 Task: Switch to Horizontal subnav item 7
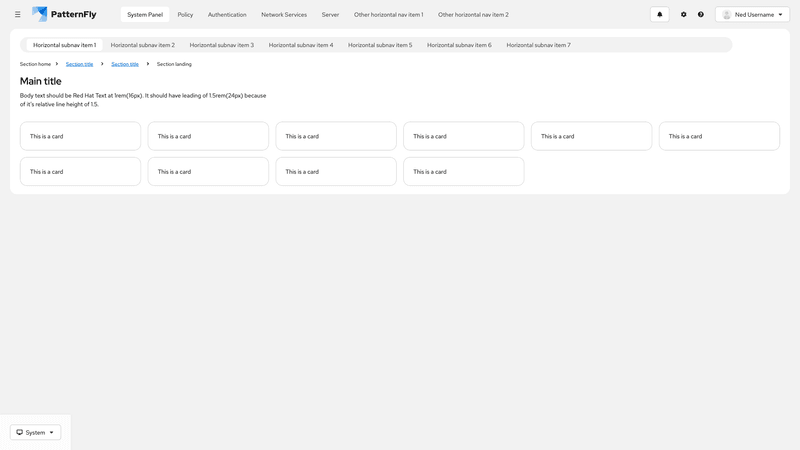[538, 45]
